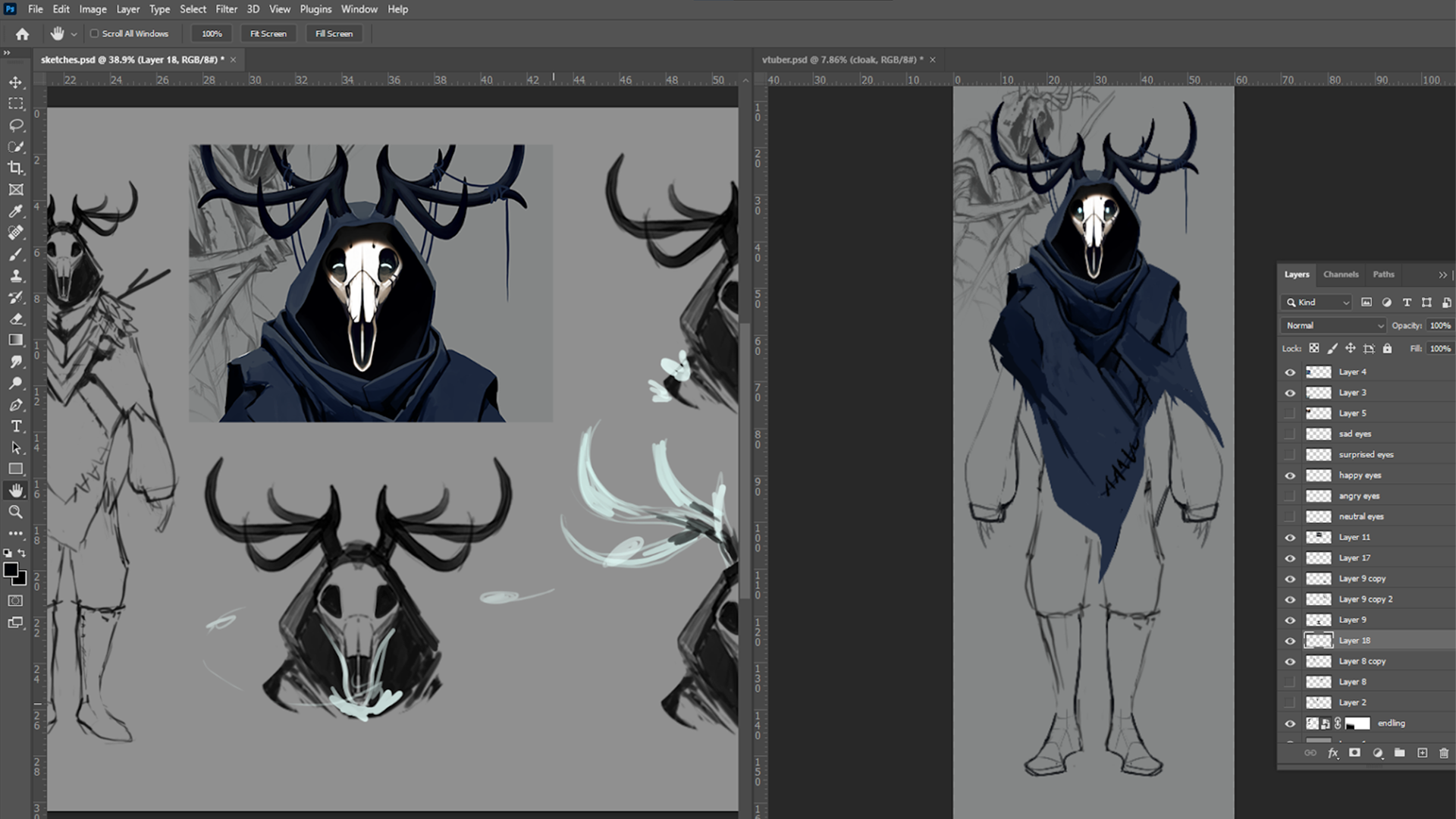The image size is (1456, 819).
Task: Select the Frame tool
Action: point(16,190)
